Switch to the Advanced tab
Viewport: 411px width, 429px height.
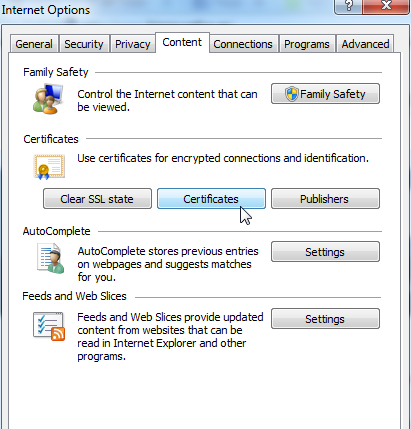(x=365, y=44)
